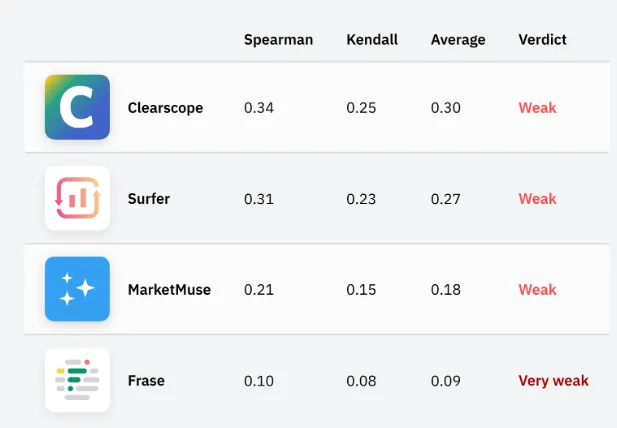Click the Weak verdict in Clearscope row

[x=537, y=108]
